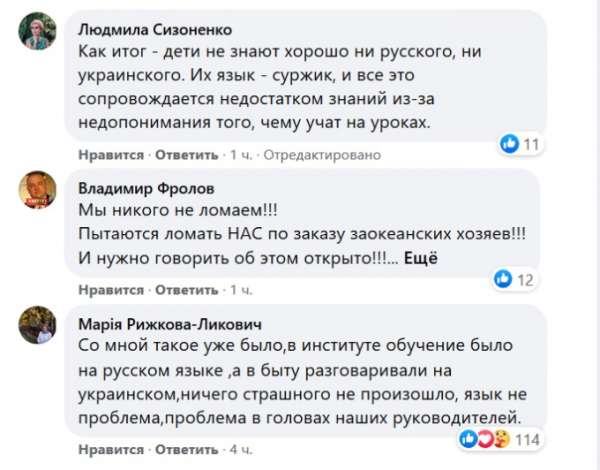Click 1 ч. timestamp on Владимир's comment
Screen dimensions: 600x470
241,290
